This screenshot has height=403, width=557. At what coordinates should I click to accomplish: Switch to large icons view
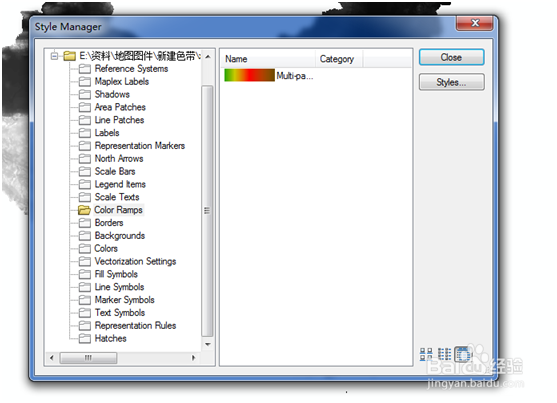(x=426, y=354)
